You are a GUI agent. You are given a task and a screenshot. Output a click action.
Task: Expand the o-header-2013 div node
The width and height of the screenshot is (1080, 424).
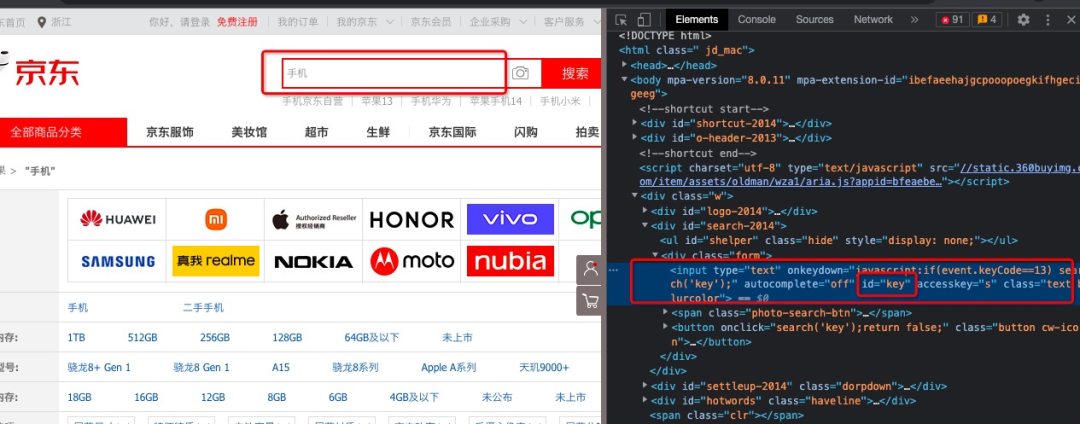[635, 138]
